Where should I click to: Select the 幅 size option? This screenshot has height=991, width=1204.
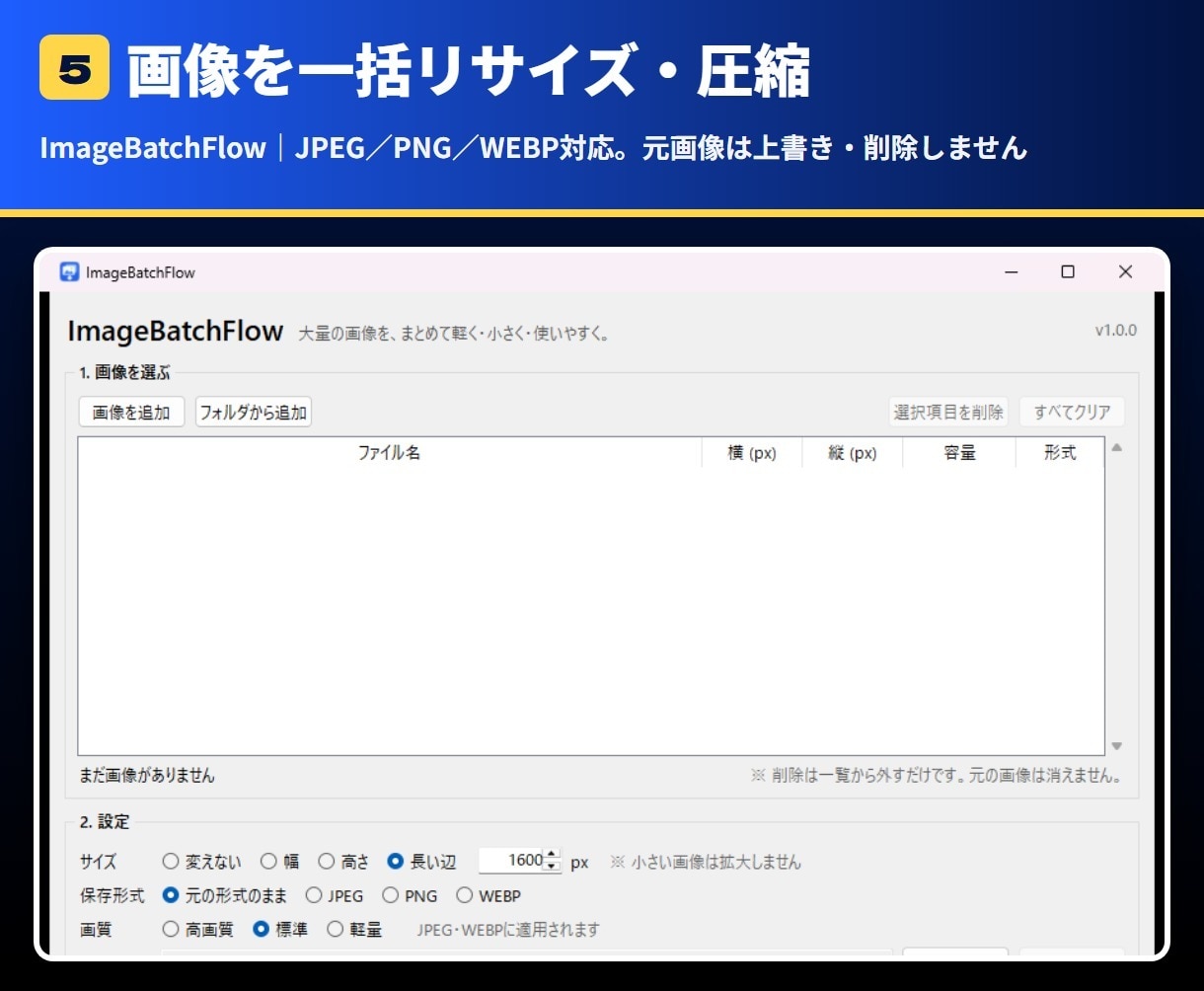[x=280, y=862]
